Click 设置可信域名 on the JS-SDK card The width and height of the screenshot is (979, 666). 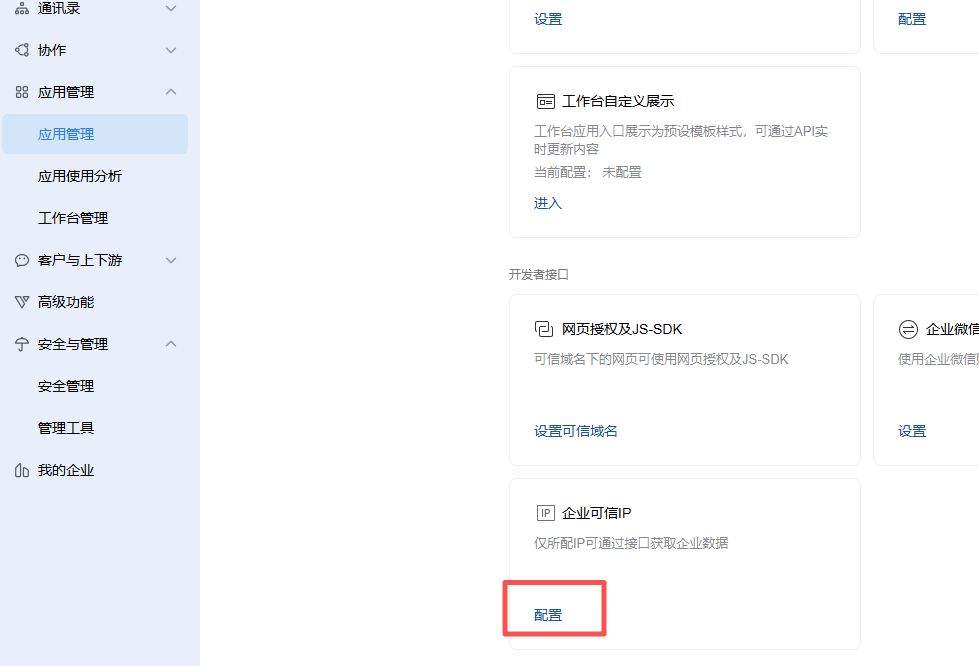tap(575, 430)
